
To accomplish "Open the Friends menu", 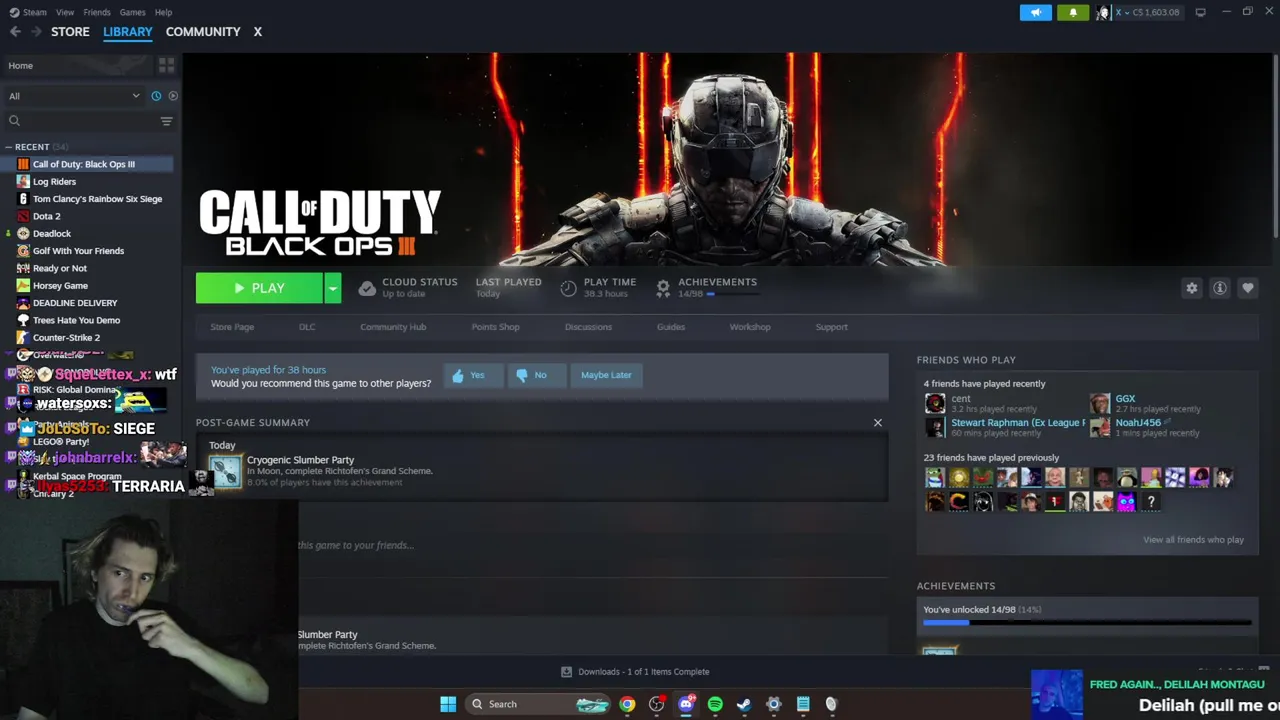I will click(97, 12).
